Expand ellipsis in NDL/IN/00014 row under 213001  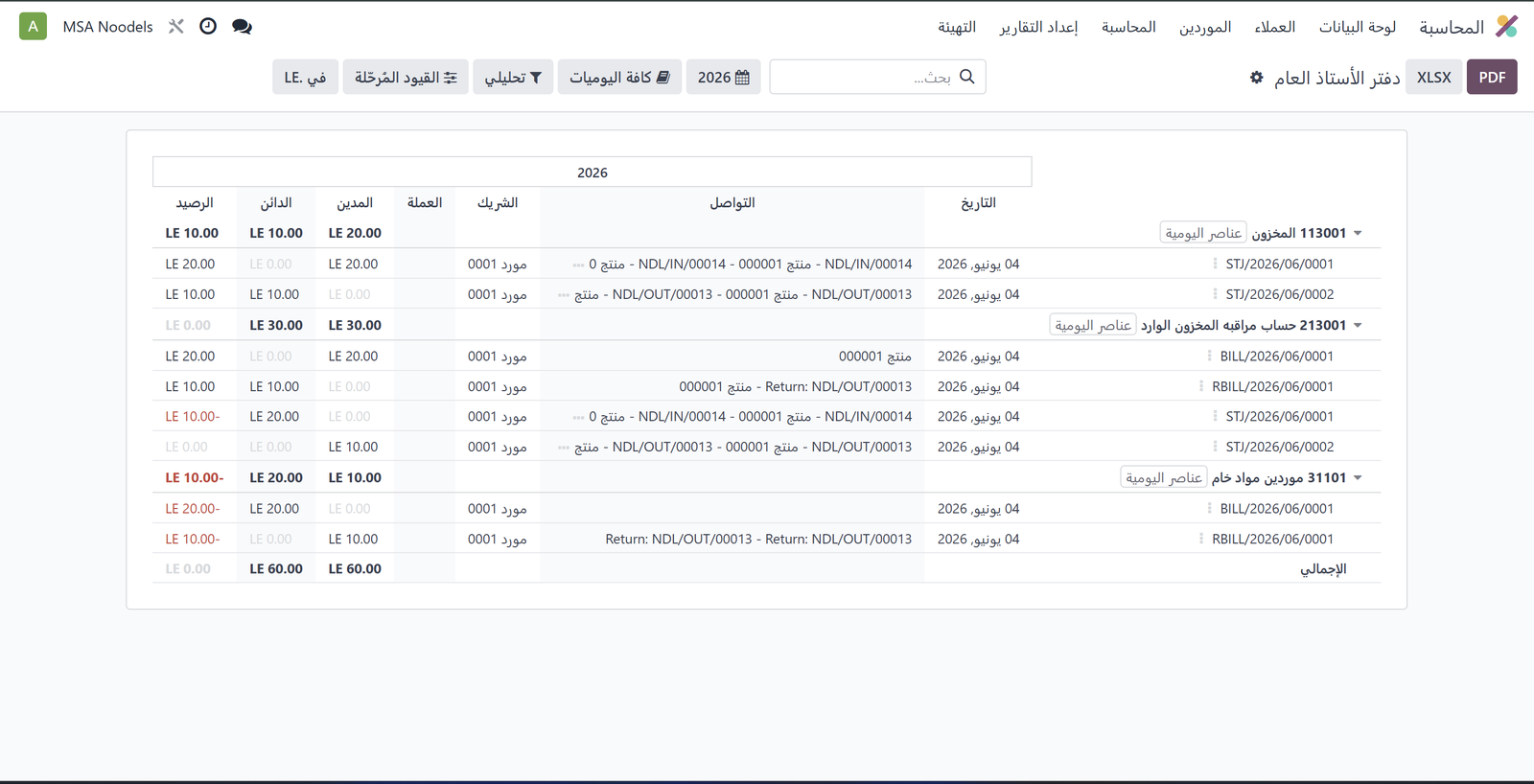pos(578,417)
